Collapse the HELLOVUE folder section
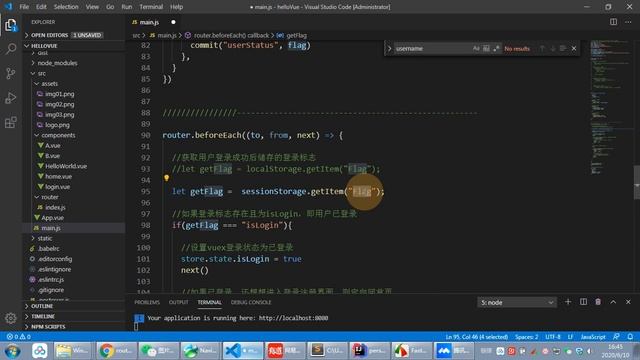 73,46
